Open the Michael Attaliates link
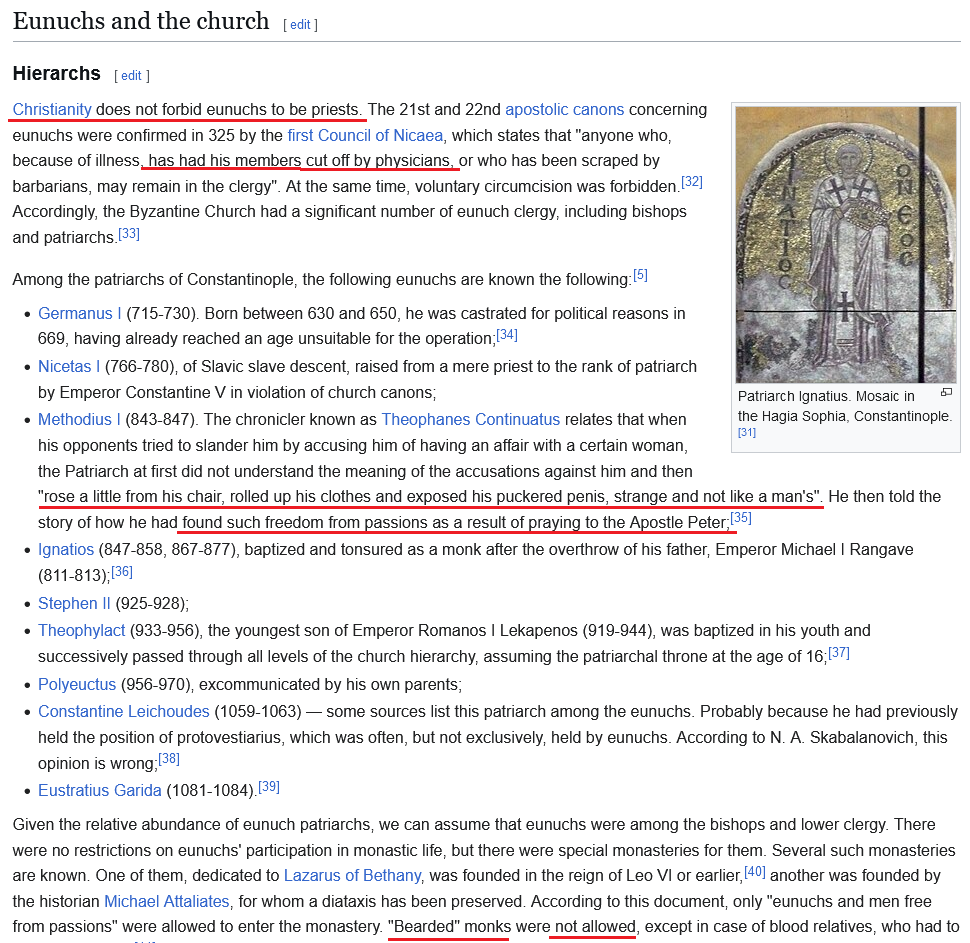 click(166, 902)
